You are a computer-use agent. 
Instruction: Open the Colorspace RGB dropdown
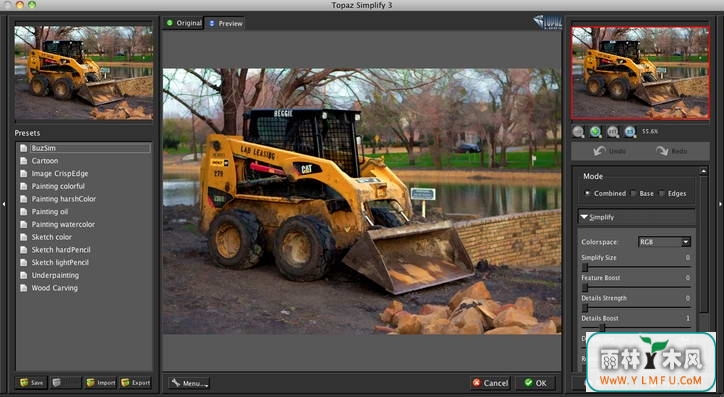(664, 242)
